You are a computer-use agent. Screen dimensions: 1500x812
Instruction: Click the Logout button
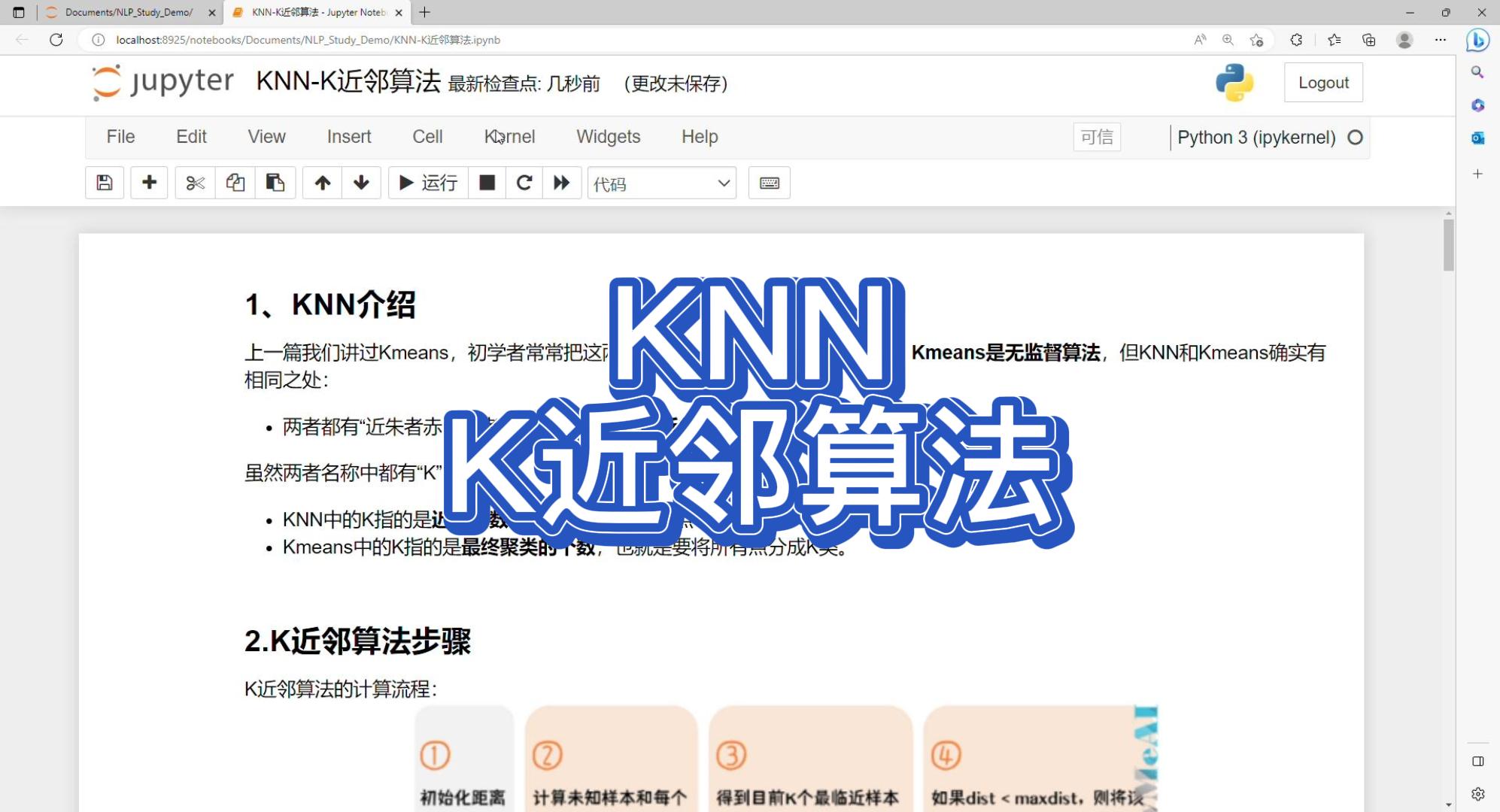pyautogui.click(x=1322, y=83)
